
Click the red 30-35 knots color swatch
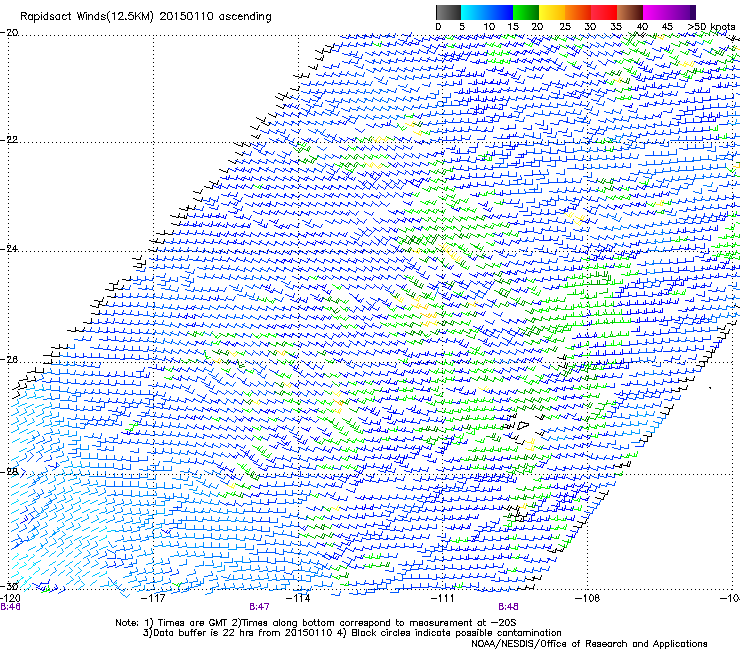click(x=604, y=12)
